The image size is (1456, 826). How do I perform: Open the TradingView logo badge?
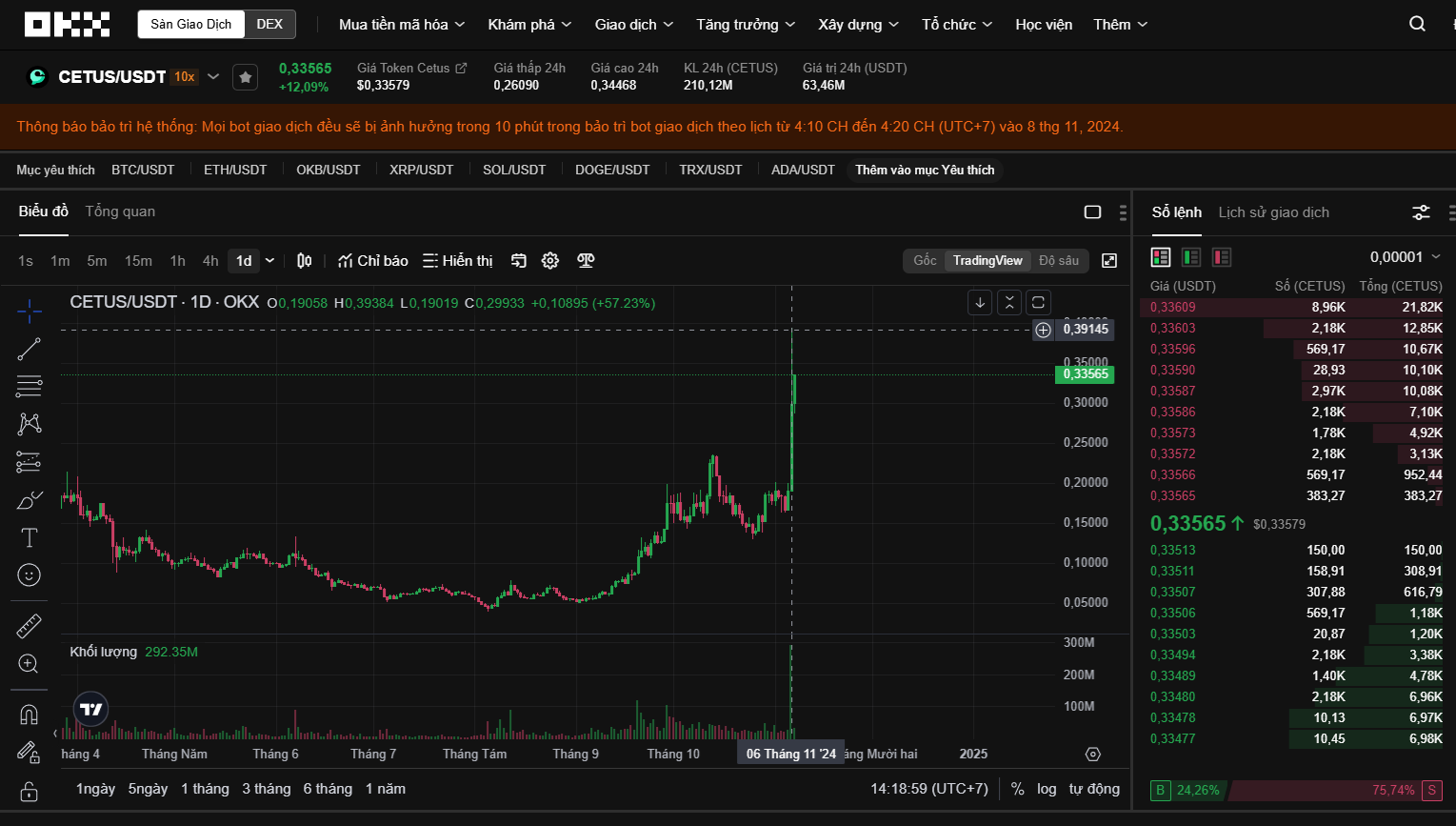(x=91, y=709)
